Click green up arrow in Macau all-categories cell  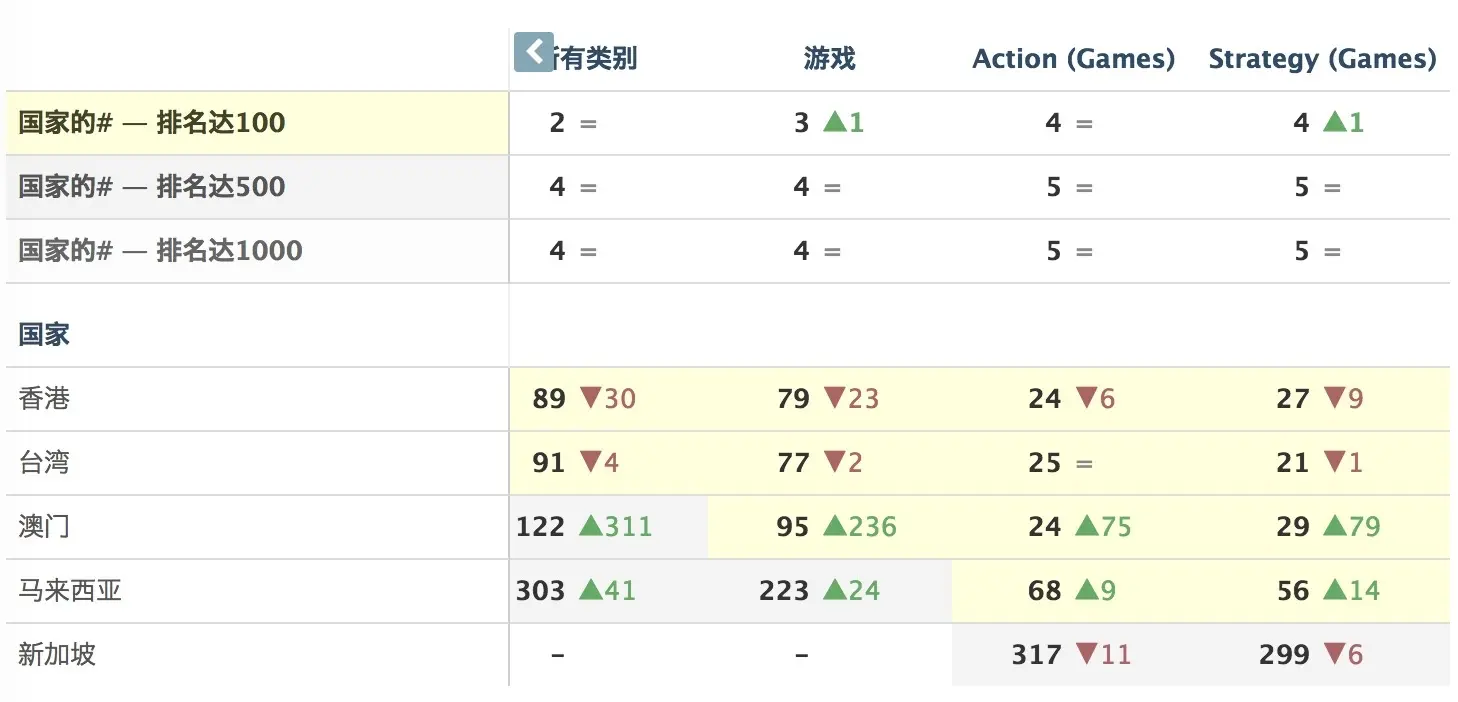click(x=591, y=526)
